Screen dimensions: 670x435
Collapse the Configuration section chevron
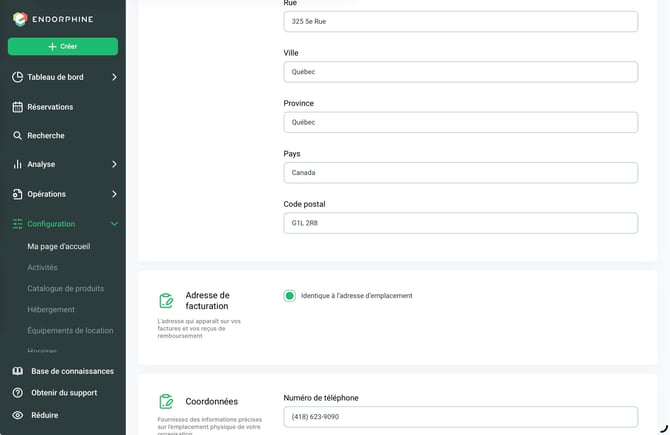[114, 224]
